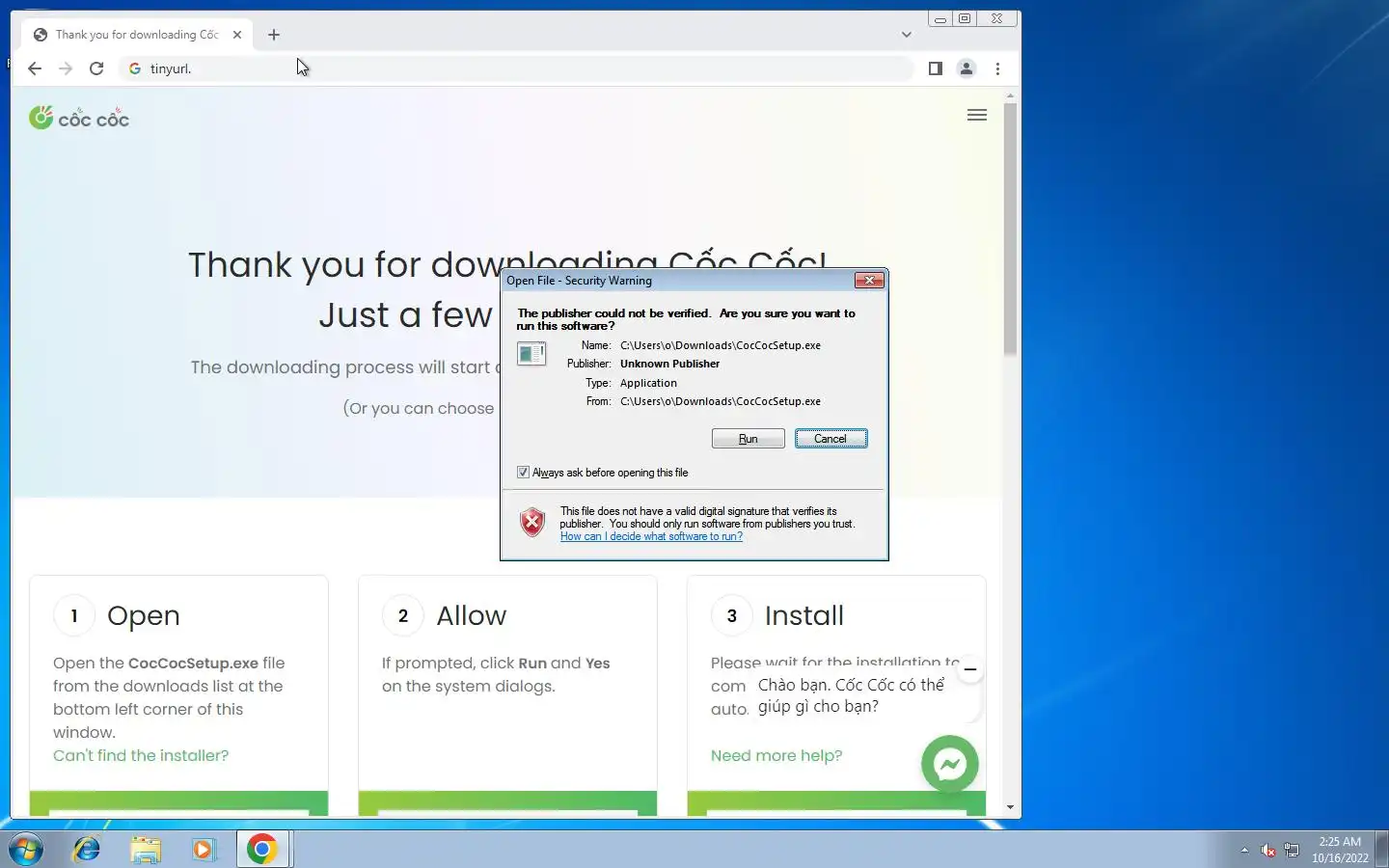
Task: Open the tab search chevron
Action: click(906, 35)
